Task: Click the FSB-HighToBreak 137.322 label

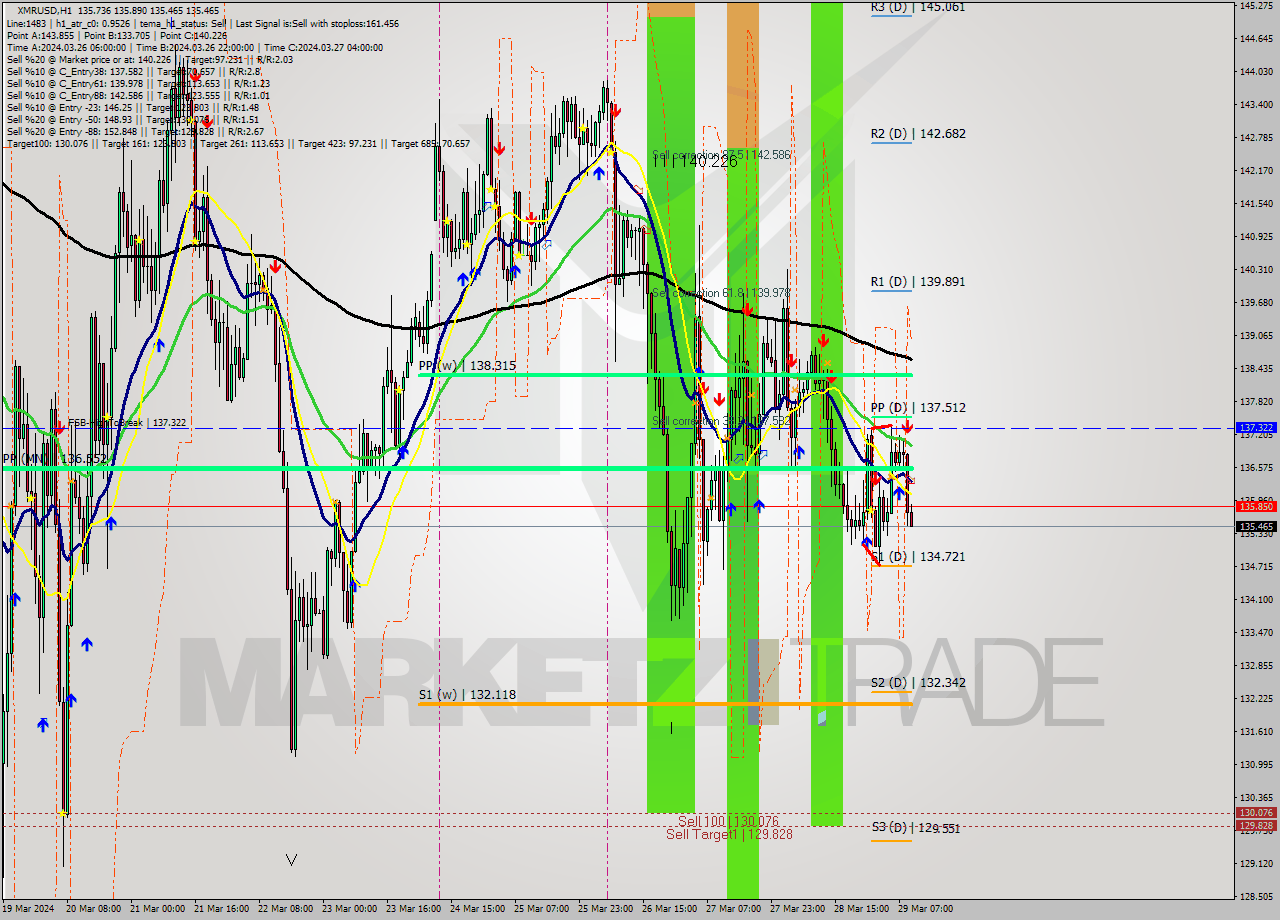Action: click(x=126, y=423)
